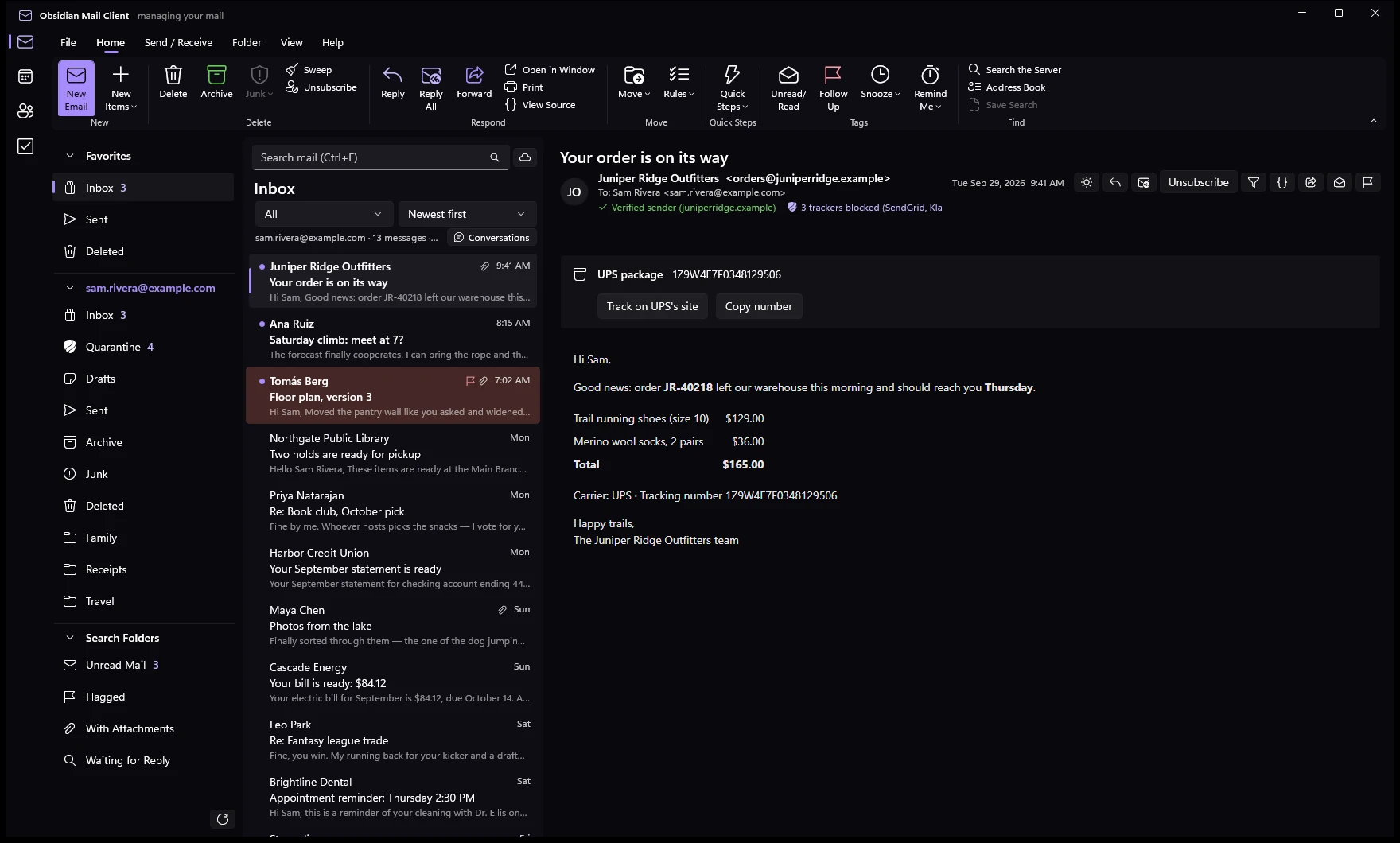Click the reply arrow in message header
This screenshot has height=843, width=1400.
[1115, 182]
